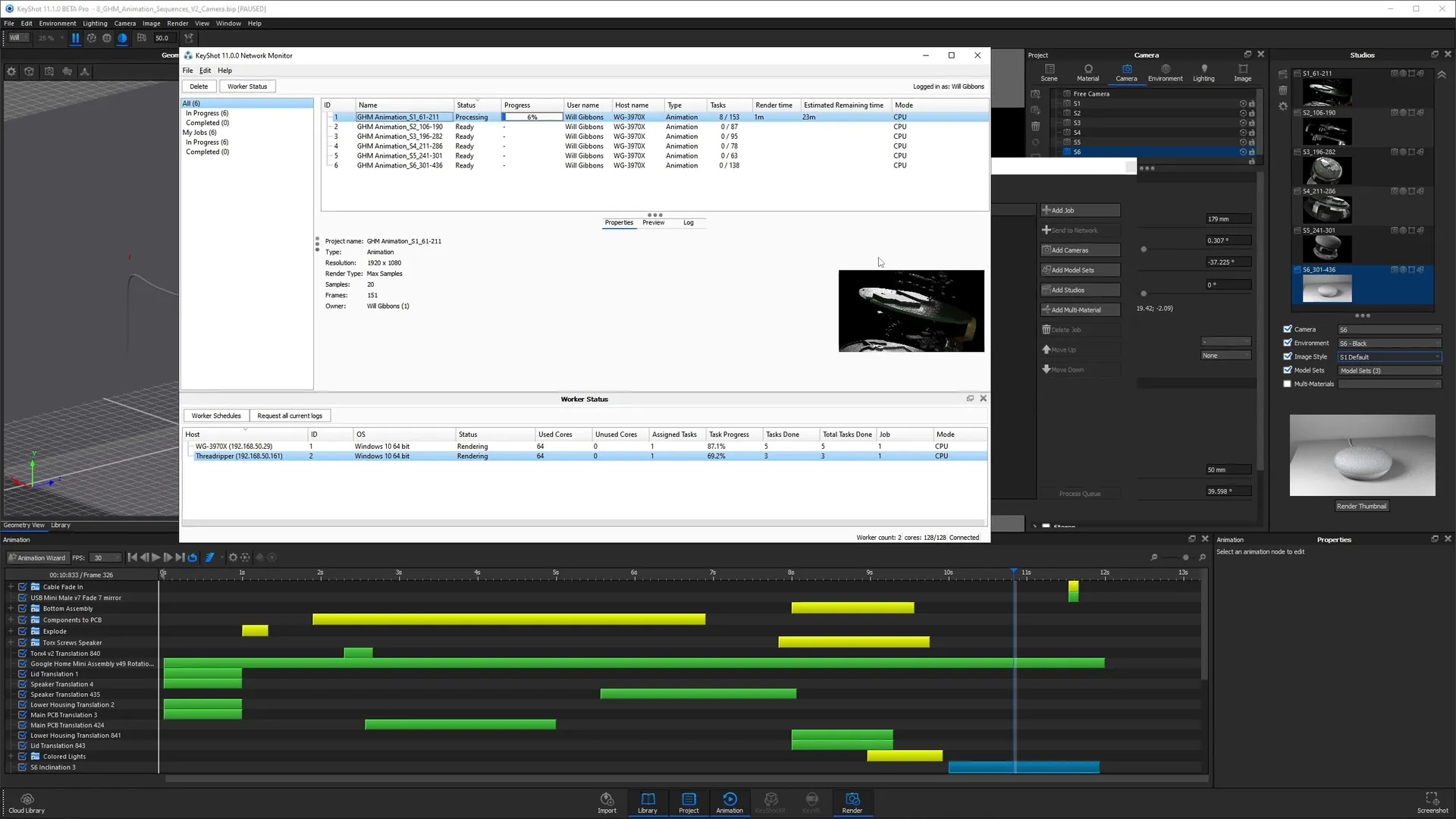Expand Bottom Assembly folder
Image resolution: width=1456 pixels, height=819 pixels.
click(x=11, y=609)
